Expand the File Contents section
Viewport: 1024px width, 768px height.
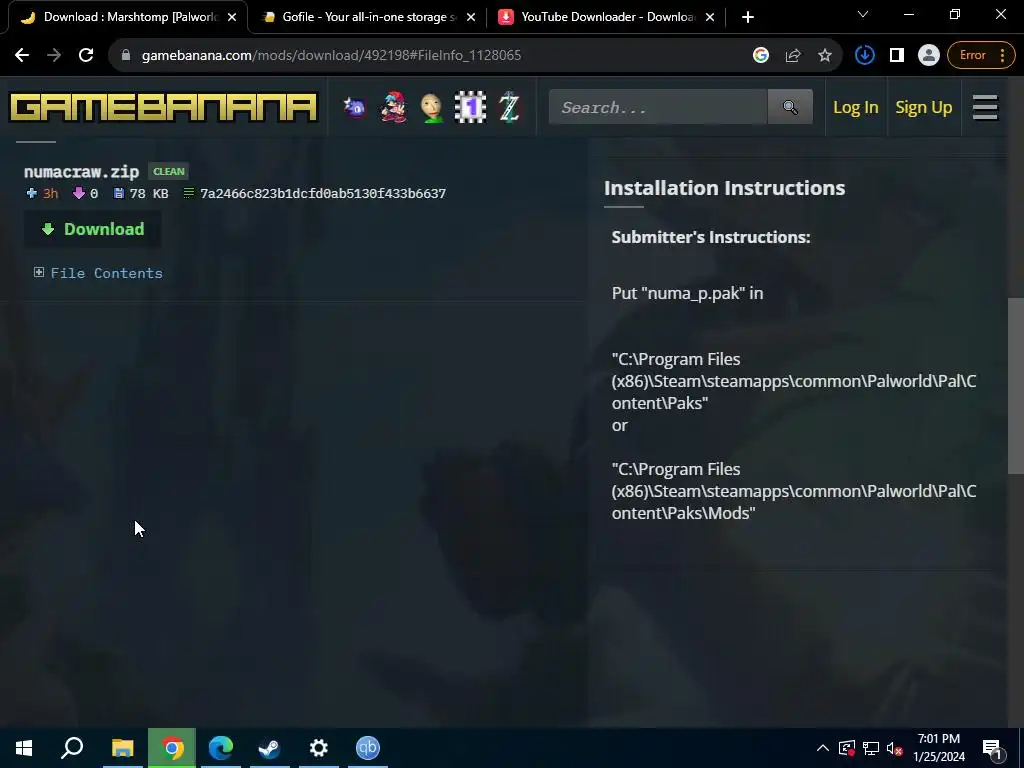(x=98, y=273)
